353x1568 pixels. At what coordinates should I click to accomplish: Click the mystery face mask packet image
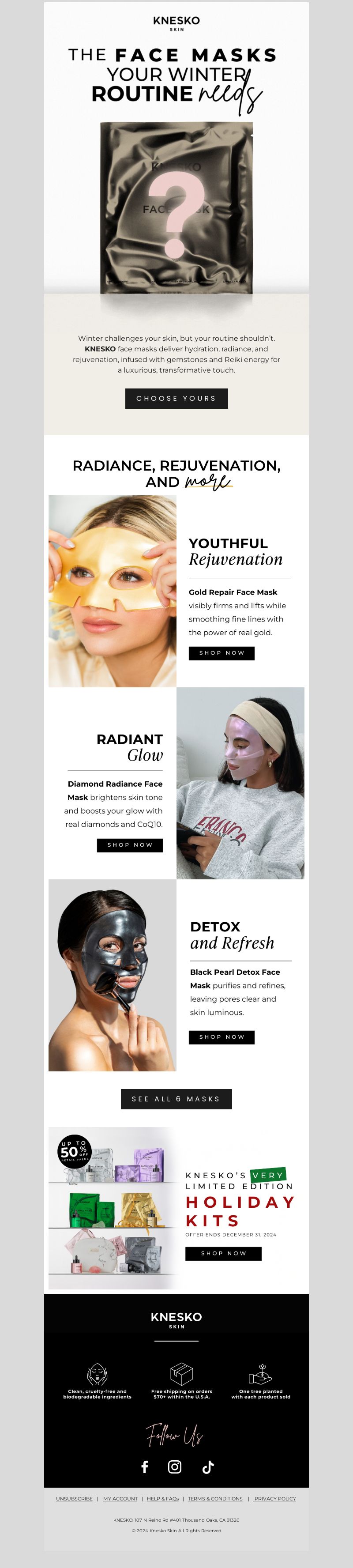tap(176, 208)
